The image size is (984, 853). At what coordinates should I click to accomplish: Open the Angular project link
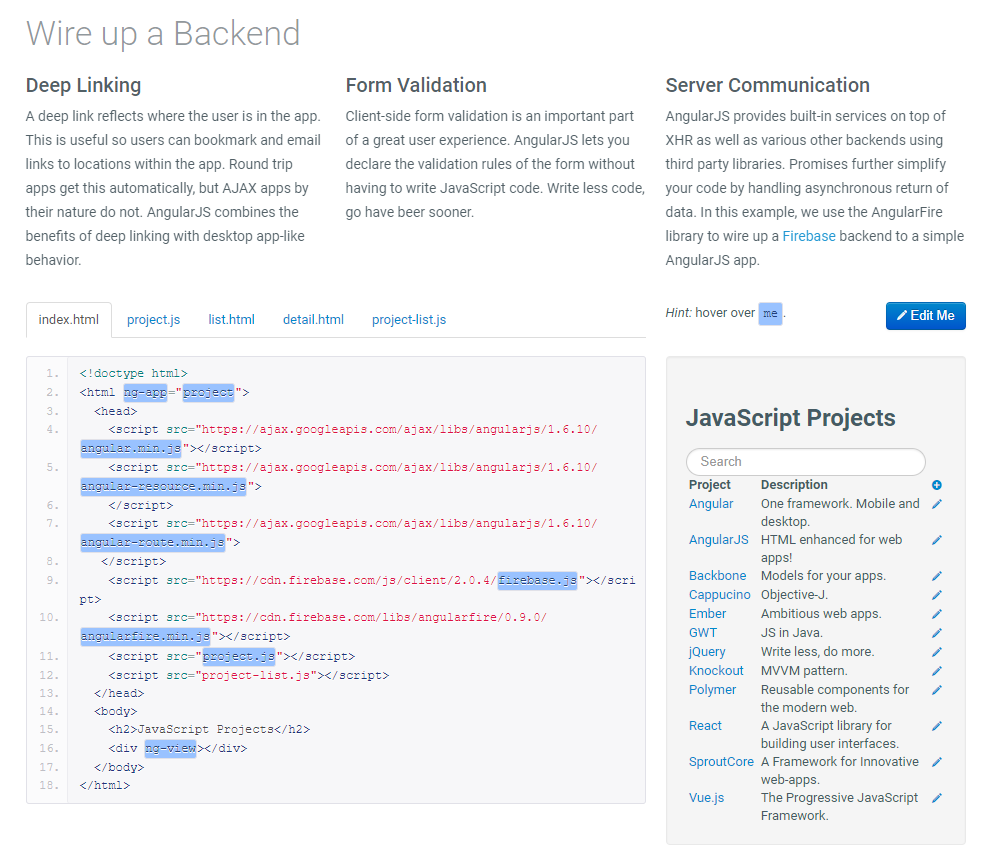(x=710, y=503)
